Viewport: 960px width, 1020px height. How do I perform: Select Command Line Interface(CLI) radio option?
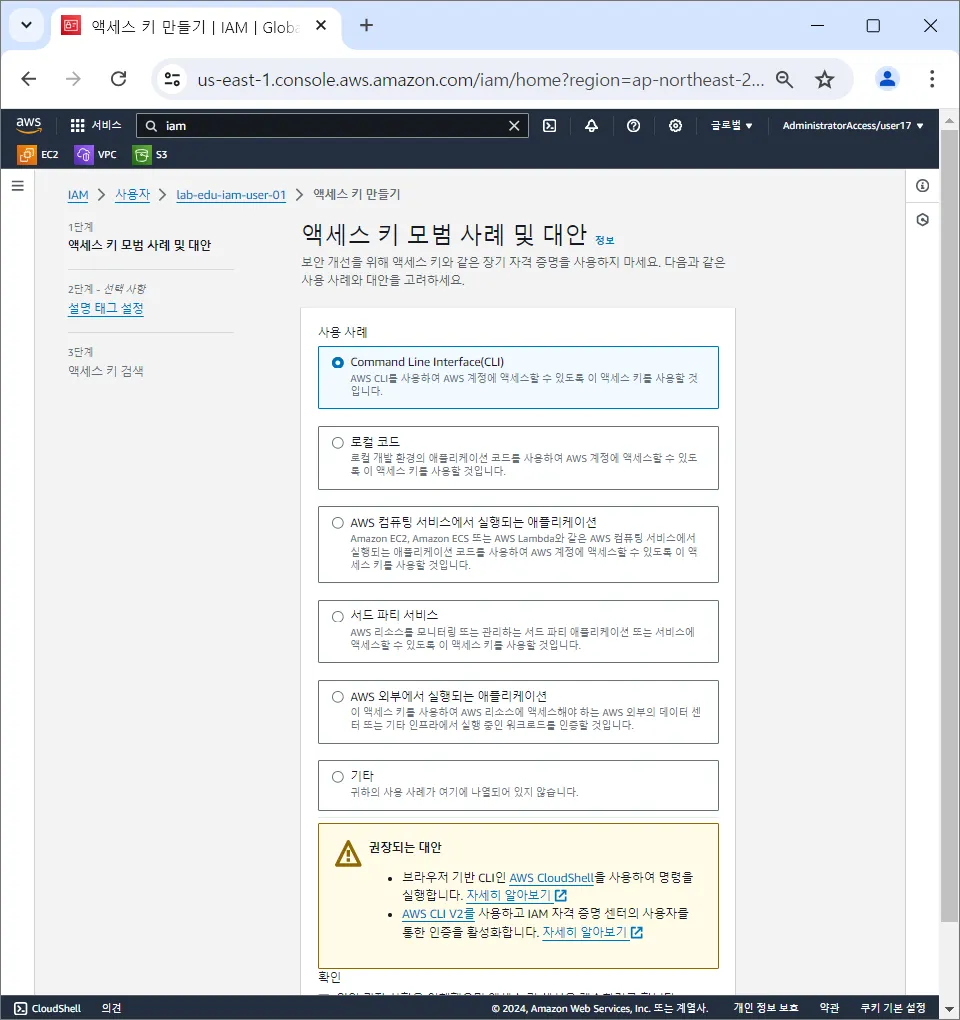tap(338, 362)
